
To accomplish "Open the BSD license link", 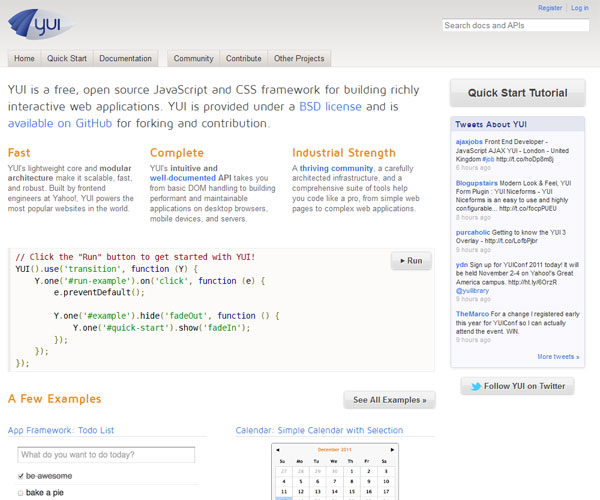I will click(x=330, y=107).
